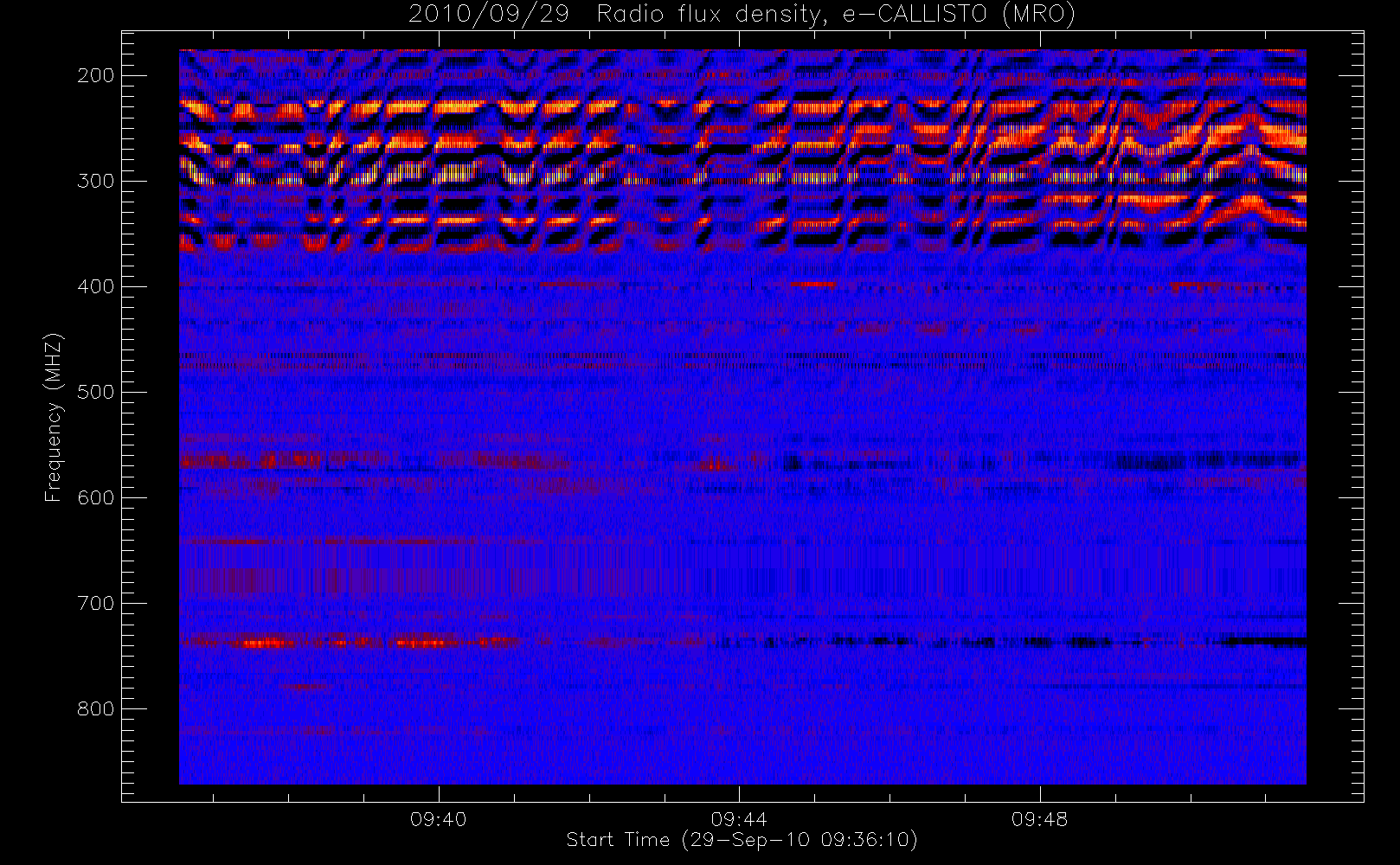Click the 700 frequency tick label
1400x865 pixels.
click(x=95, y=603)
